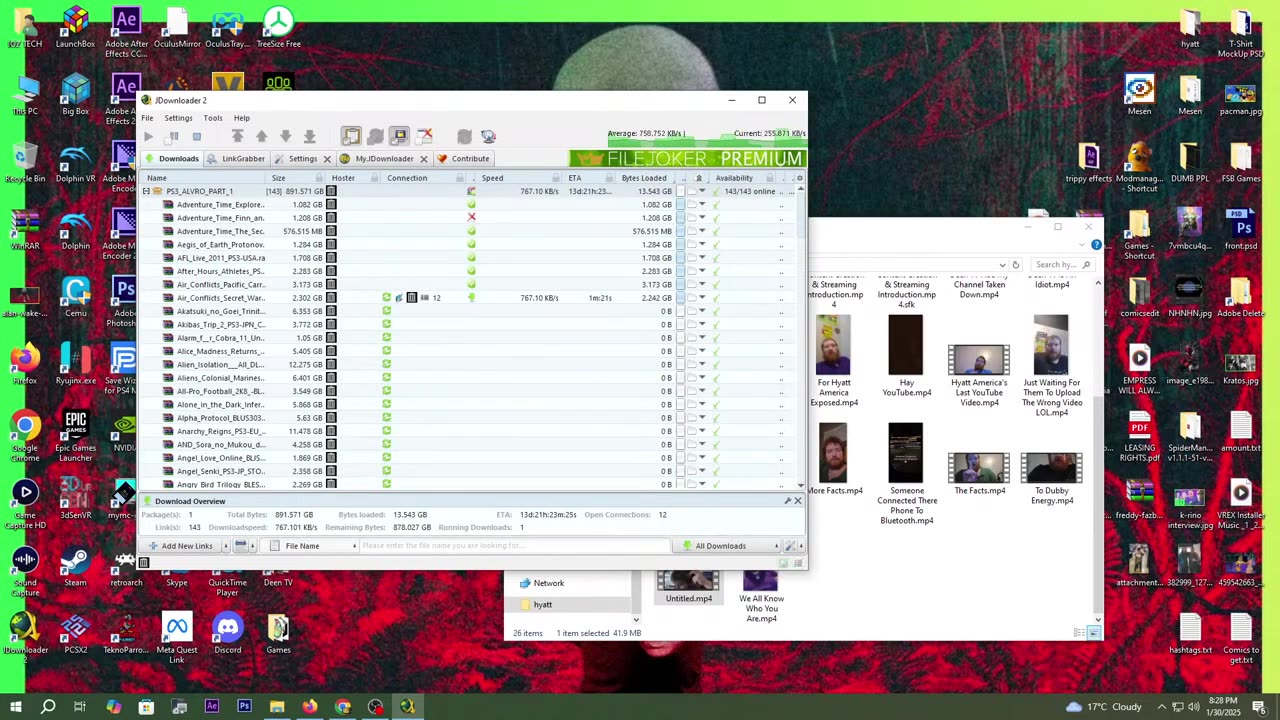Open the Settings menu in JDownloader

click(178, 118)
